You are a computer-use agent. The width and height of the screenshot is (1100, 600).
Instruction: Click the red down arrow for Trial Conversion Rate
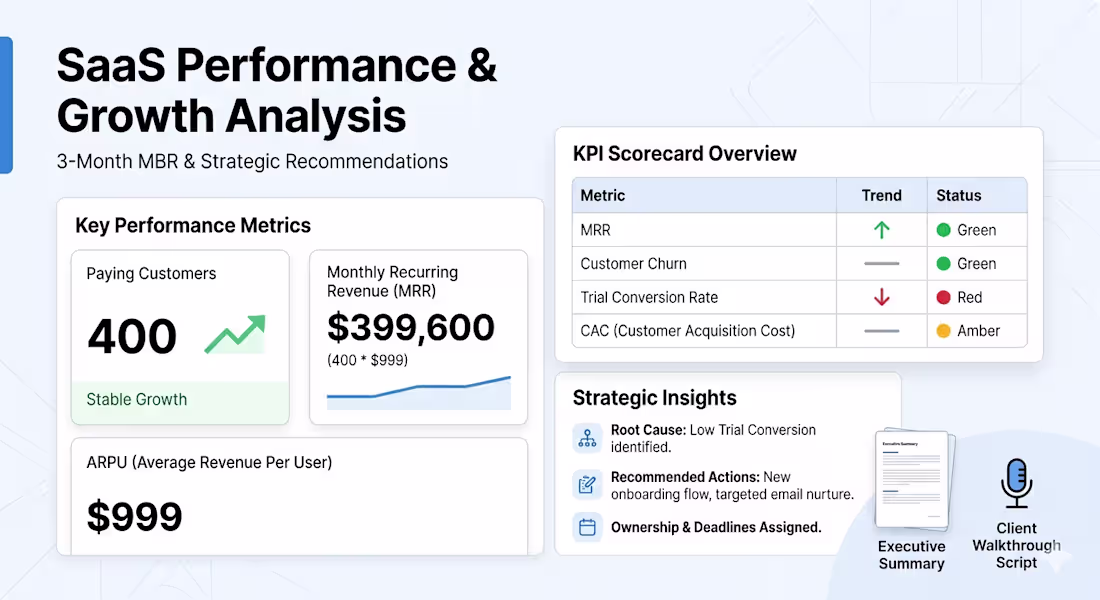(882, 298)
